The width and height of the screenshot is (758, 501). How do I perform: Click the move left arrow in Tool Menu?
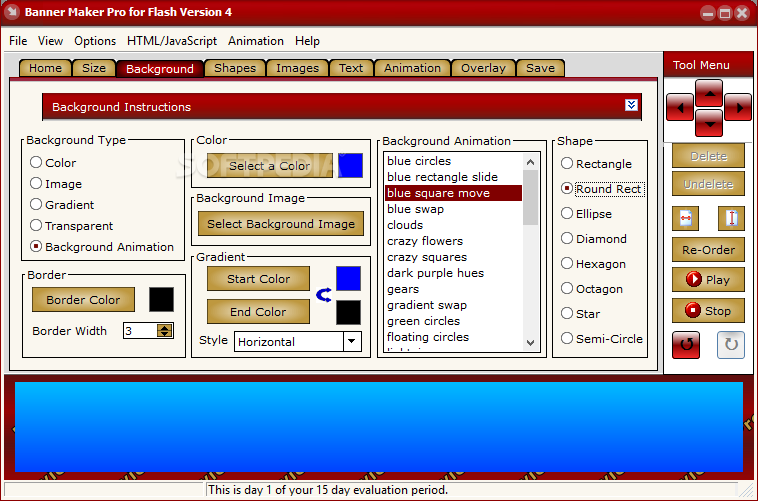pos(680,107)
